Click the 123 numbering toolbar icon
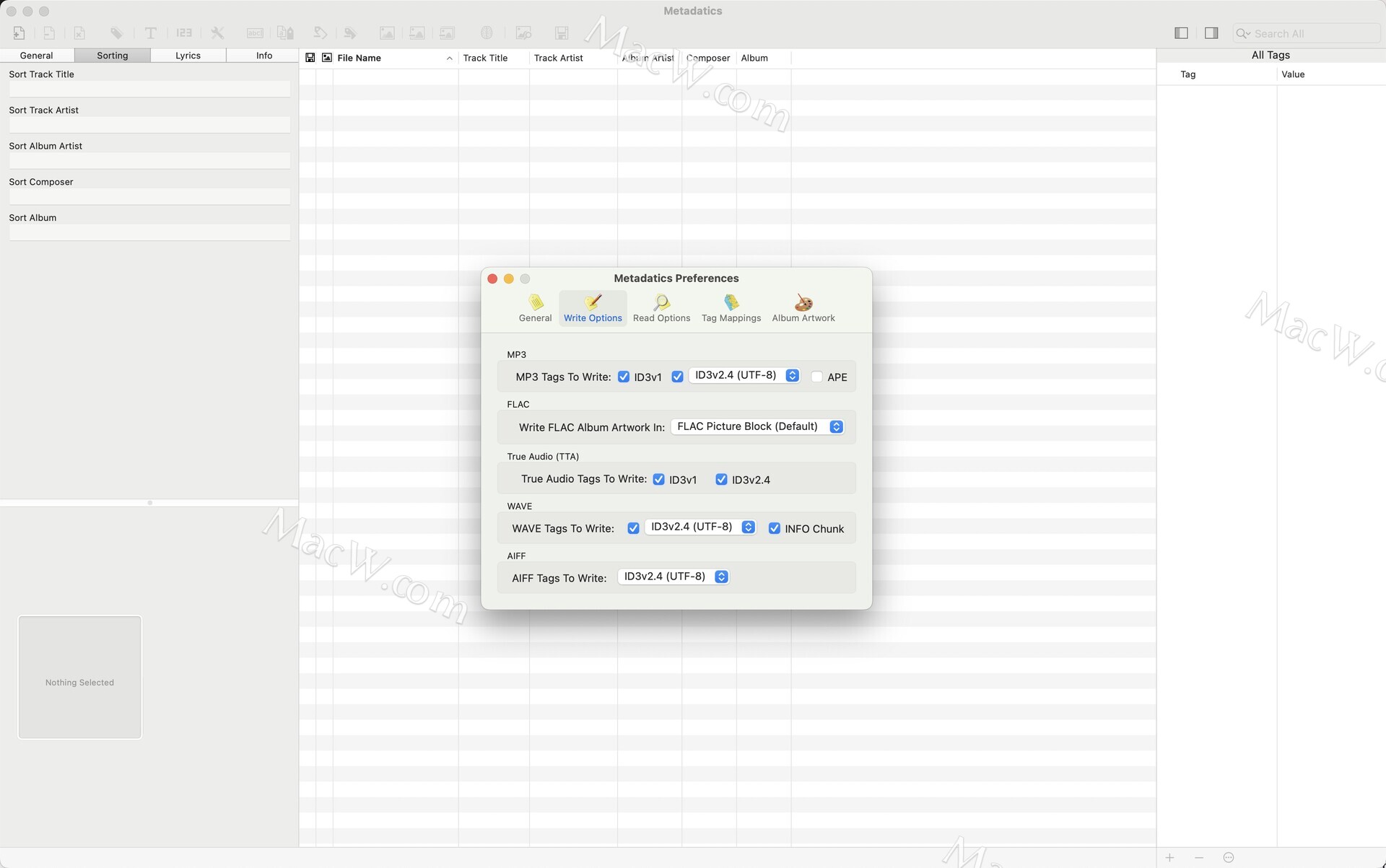1386x868 pixels. pyautogui.click(x=184, y=33)
